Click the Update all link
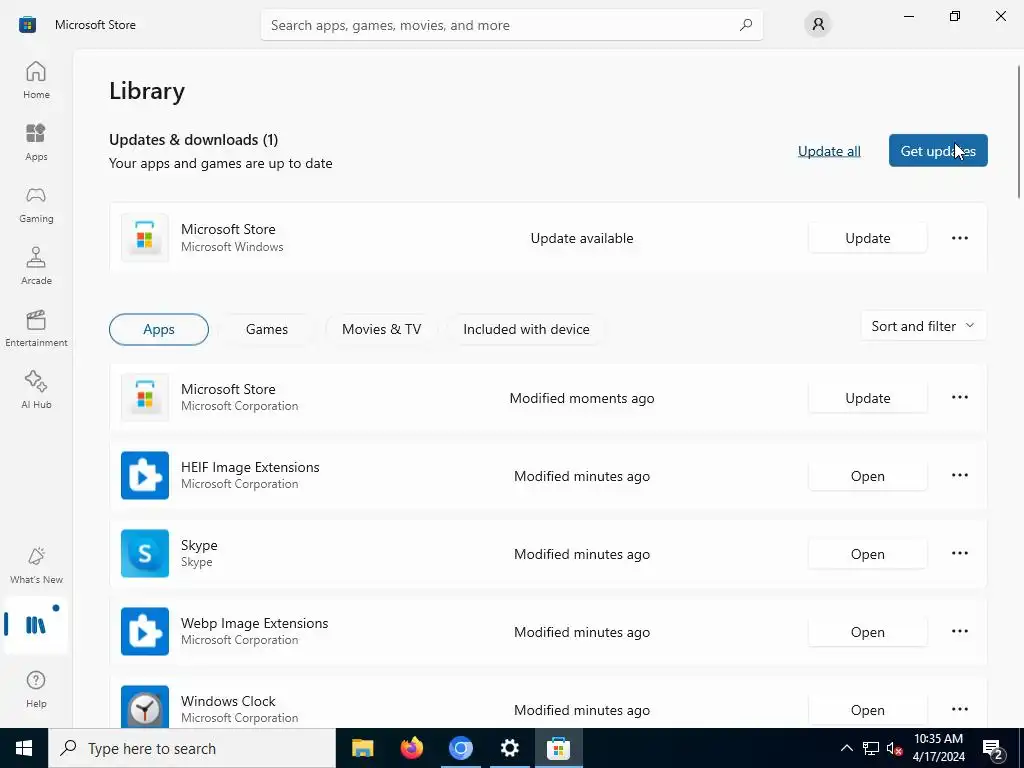This screenshot has height=768, width=1024. (829, 151)
